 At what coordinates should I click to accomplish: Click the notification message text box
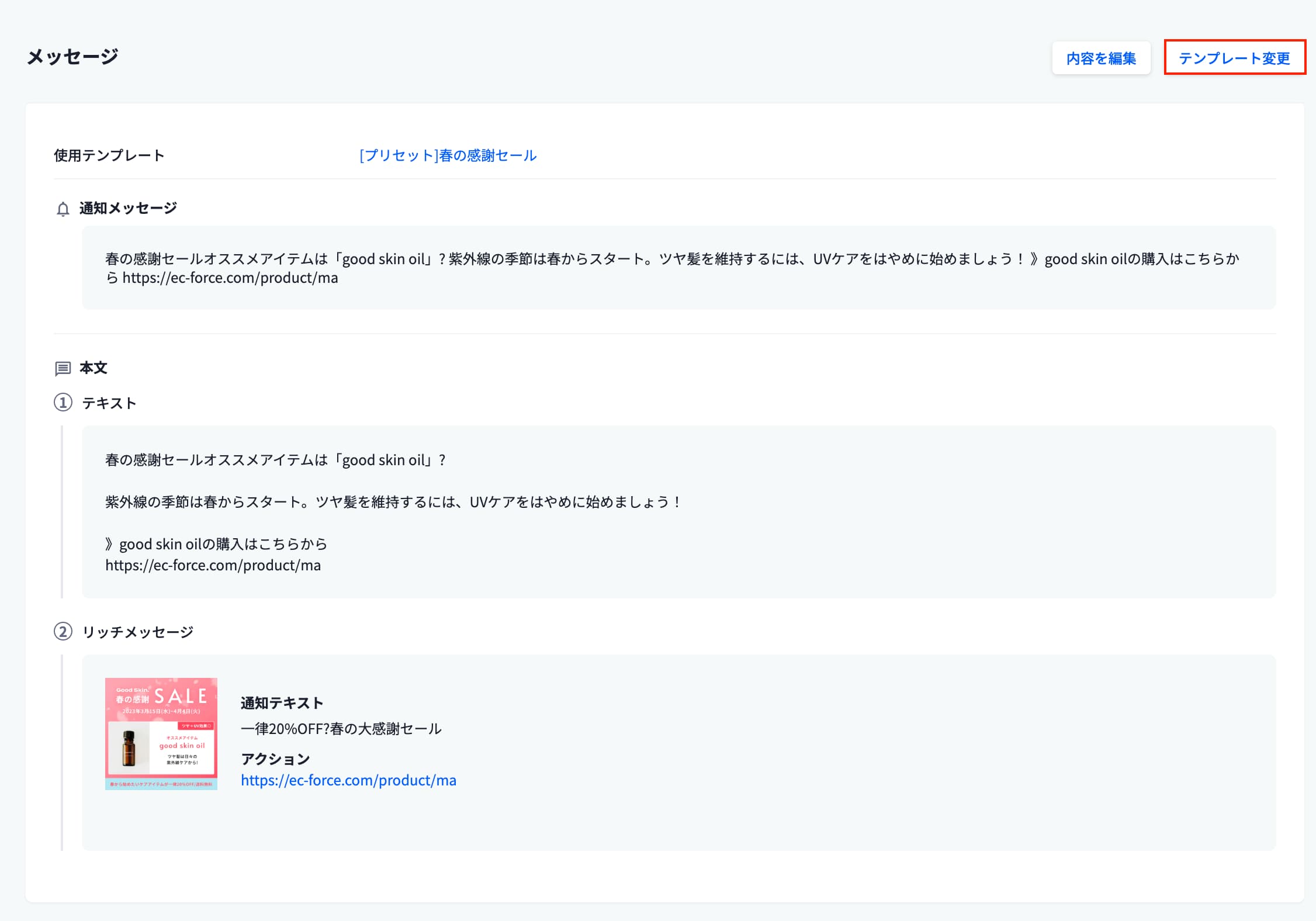[x=678, y=268]
